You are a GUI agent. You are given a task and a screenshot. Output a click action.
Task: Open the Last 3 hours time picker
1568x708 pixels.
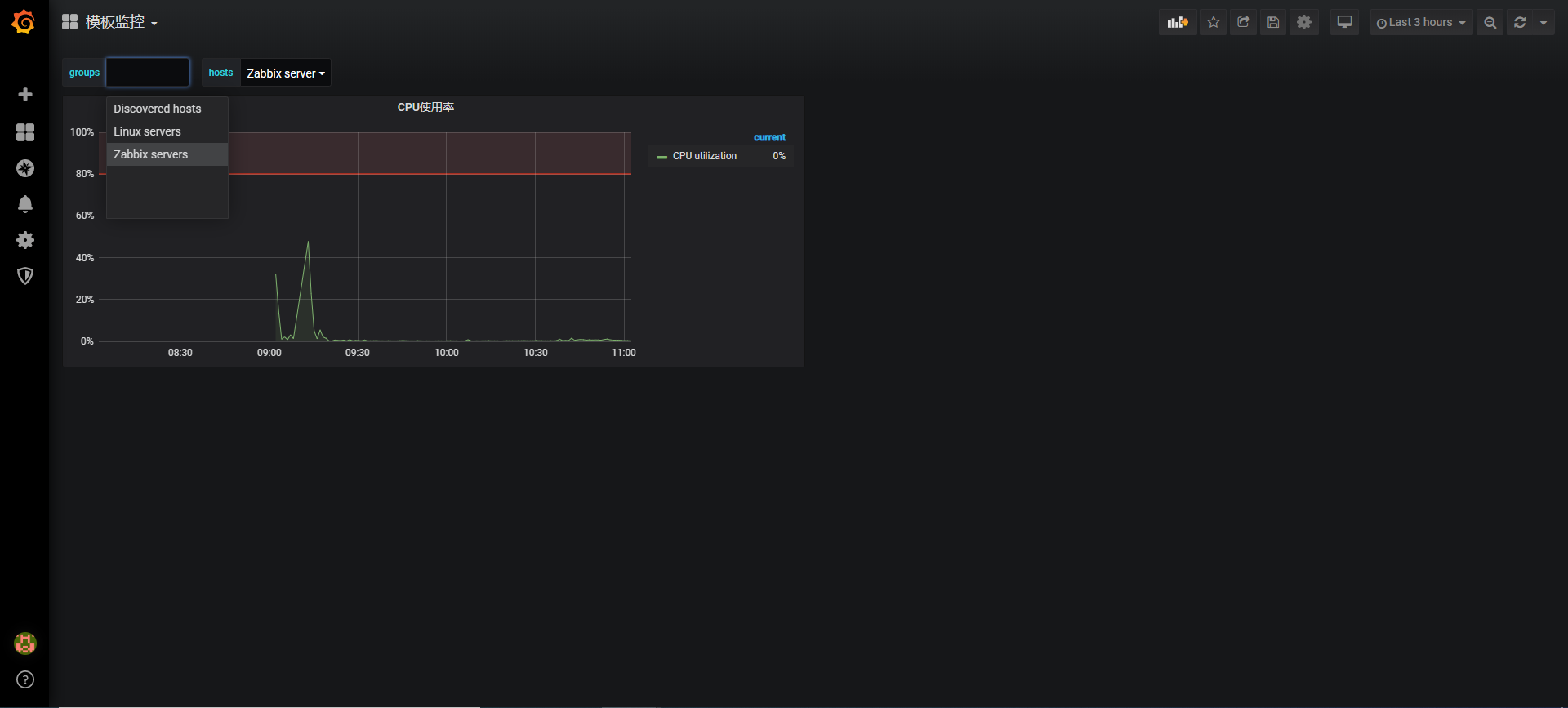pos(1421,23)
